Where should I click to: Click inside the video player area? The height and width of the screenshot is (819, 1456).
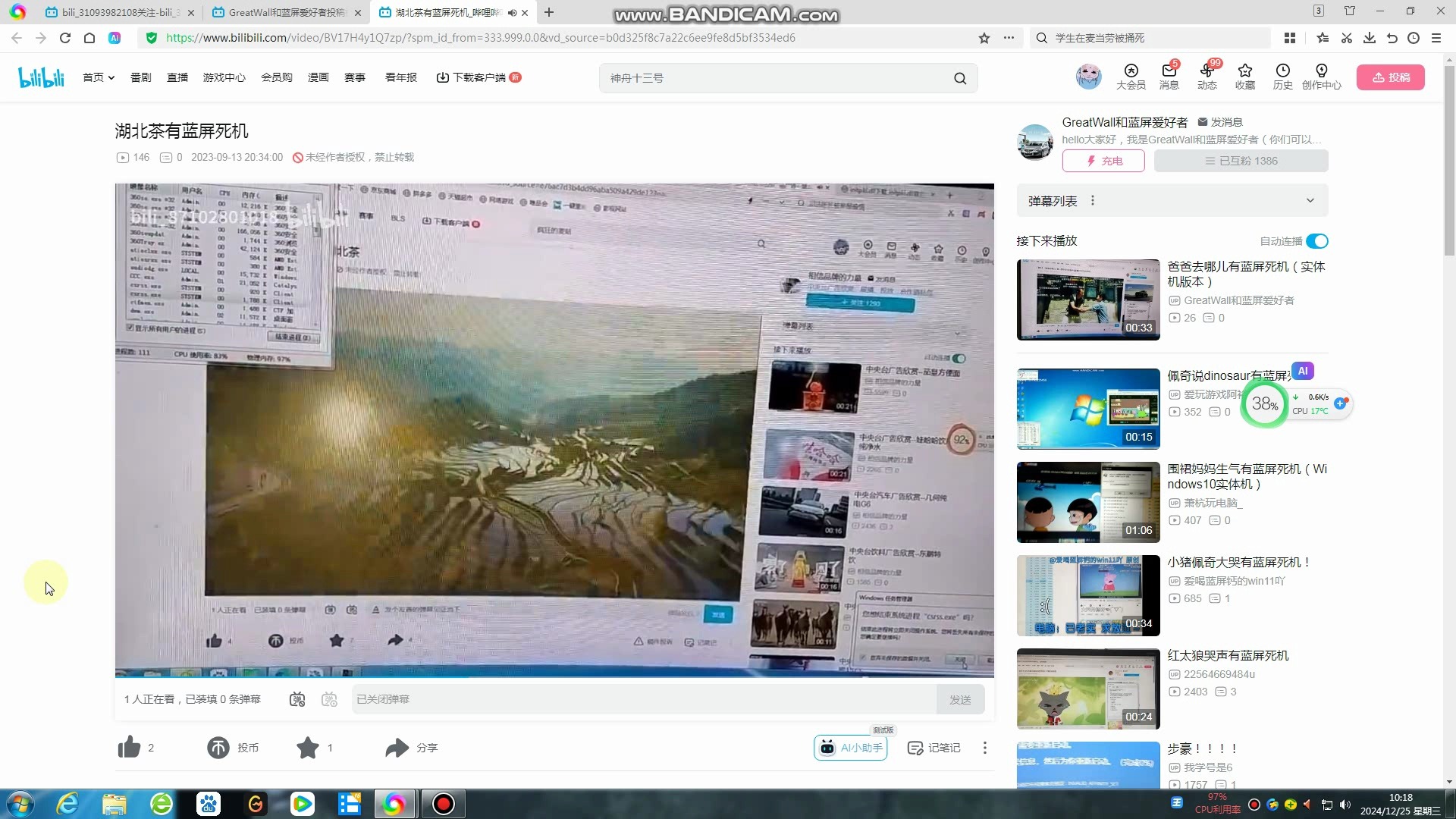tap(554, 430)
